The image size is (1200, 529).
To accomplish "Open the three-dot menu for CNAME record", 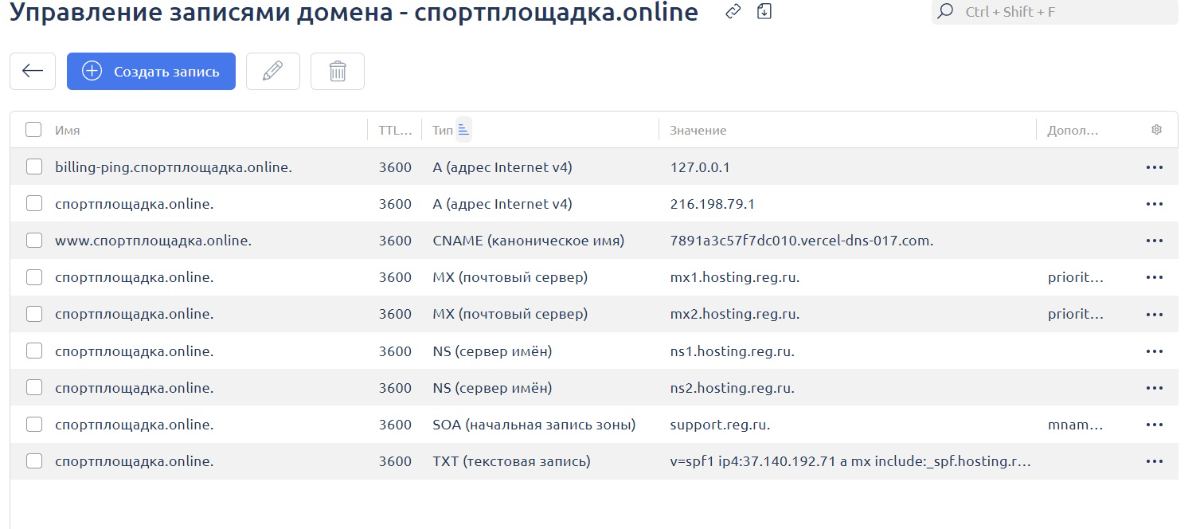I will pos(1156,240).
